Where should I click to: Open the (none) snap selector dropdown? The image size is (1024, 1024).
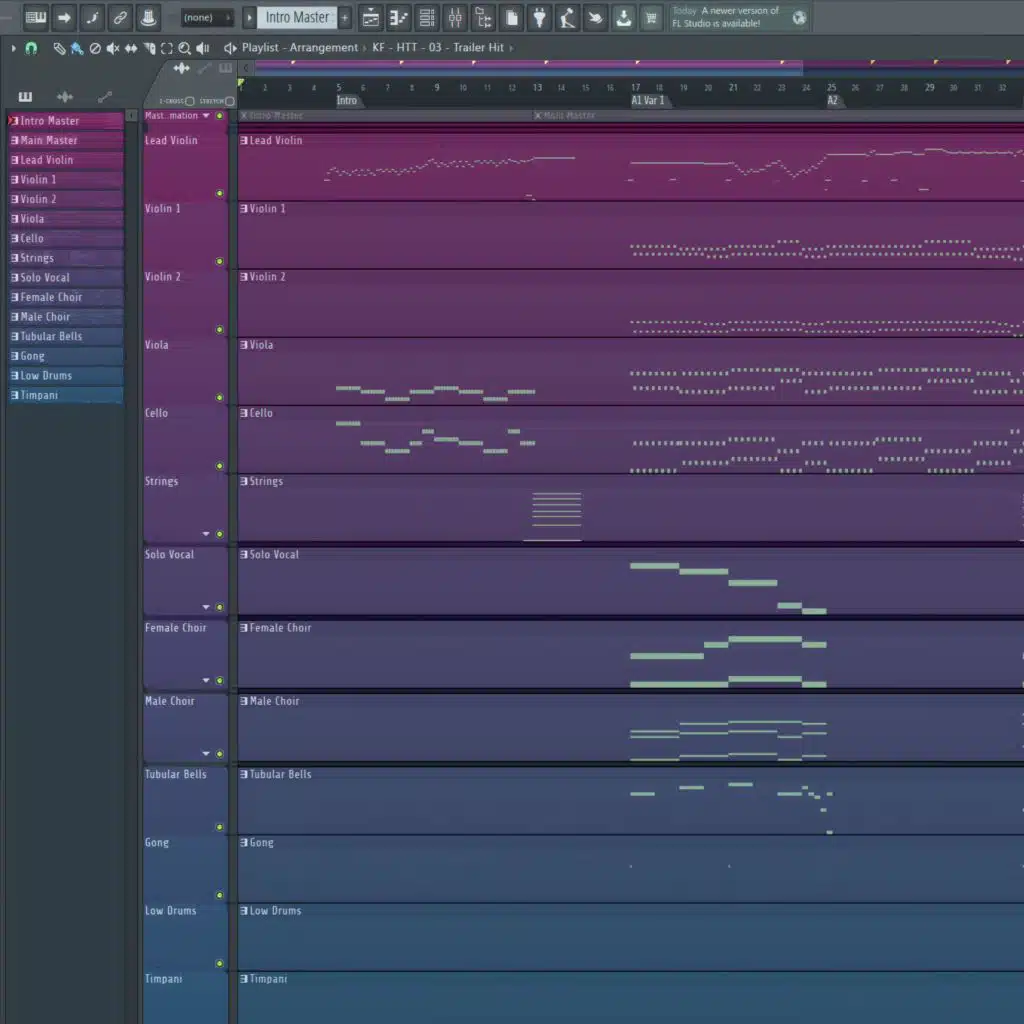(x=207, y=18)
